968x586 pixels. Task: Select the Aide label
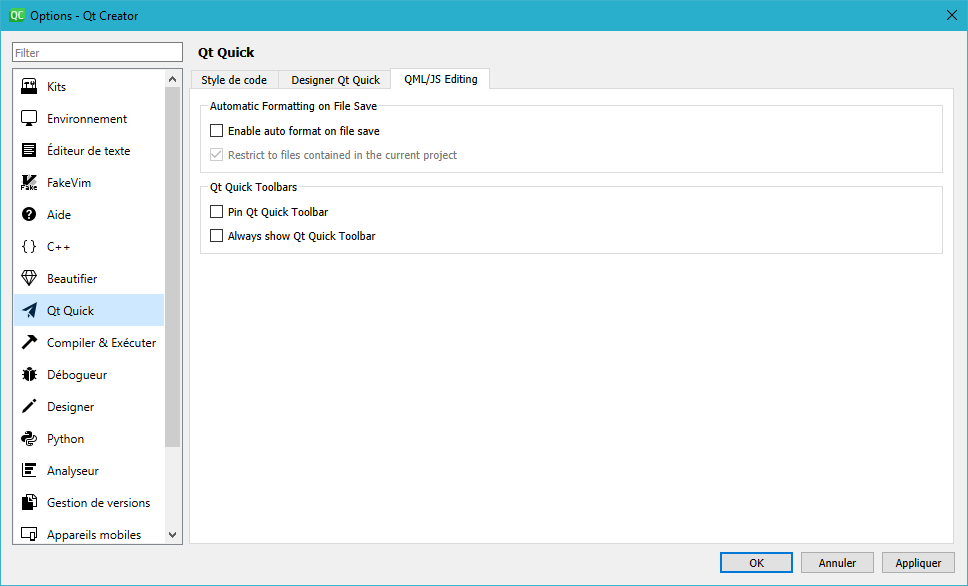(59, 215)
